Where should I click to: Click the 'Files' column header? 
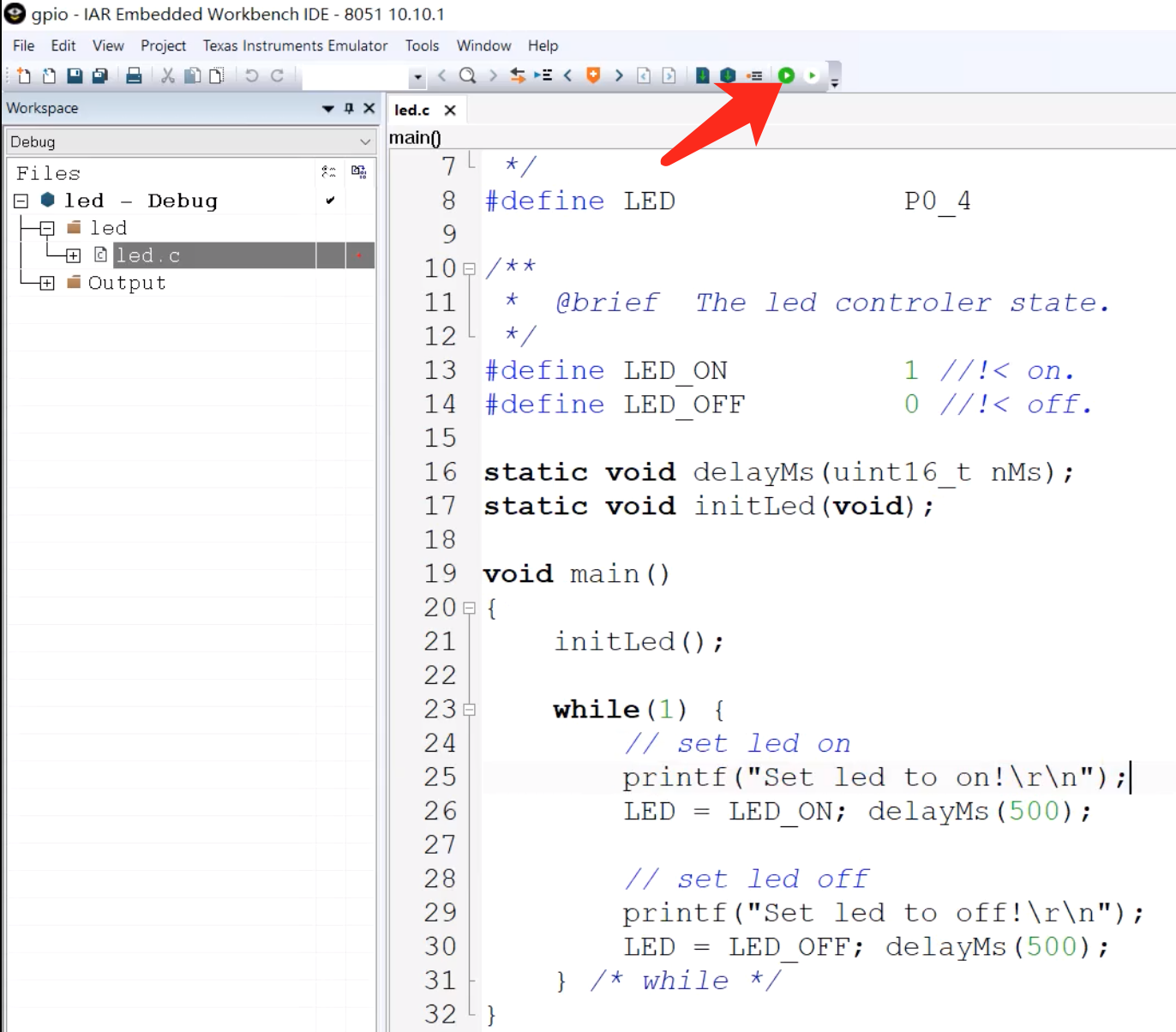coord(48,173)
